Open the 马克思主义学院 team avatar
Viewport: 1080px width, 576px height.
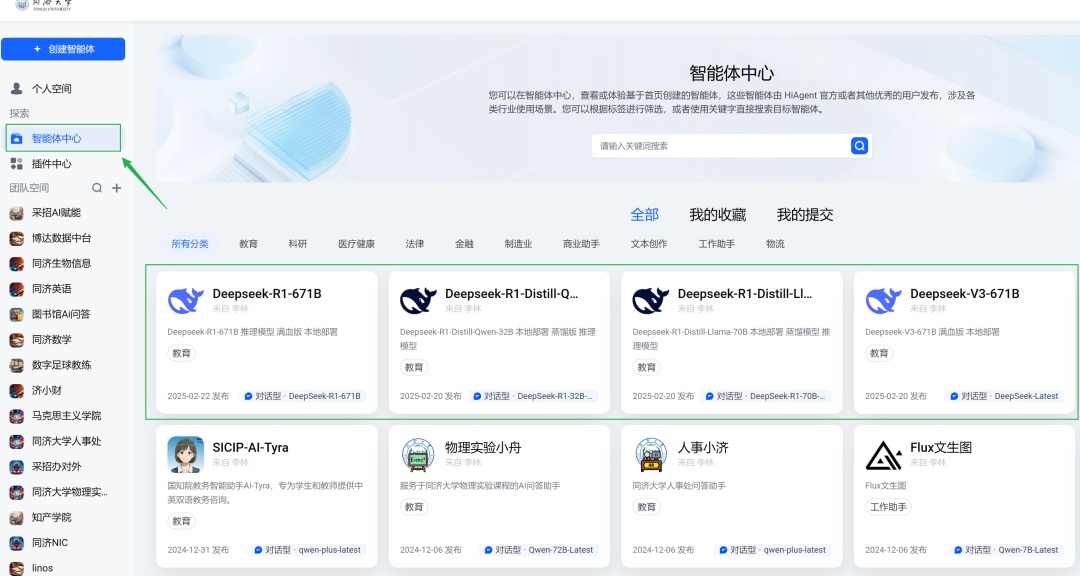coord(17,416)
